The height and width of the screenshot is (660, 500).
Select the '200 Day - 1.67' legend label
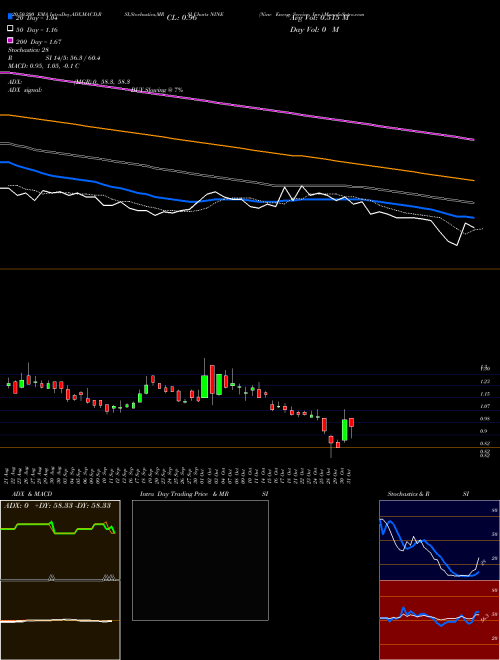(x=39, y=42)
